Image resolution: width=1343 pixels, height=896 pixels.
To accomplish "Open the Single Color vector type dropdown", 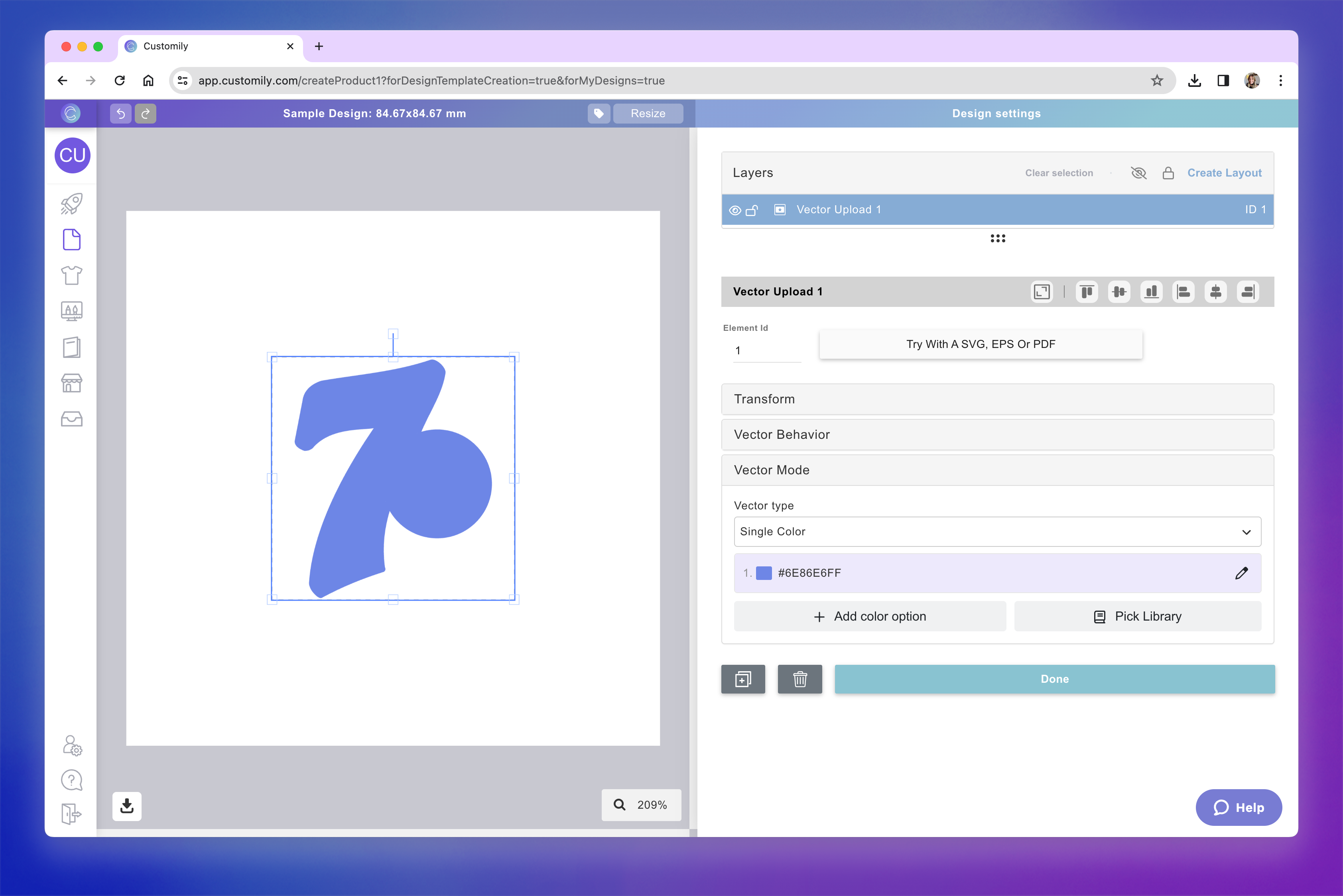I will (997, 531).
